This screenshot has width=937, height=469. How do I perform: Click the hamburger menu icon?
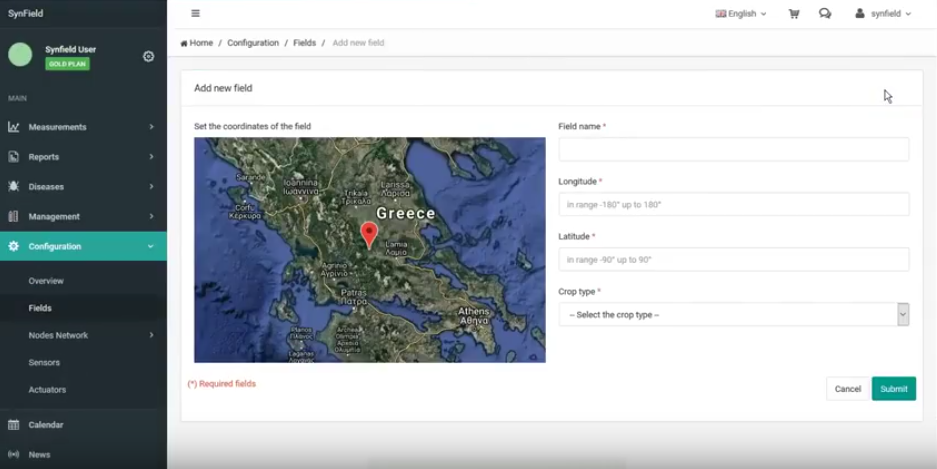point(195,14)
